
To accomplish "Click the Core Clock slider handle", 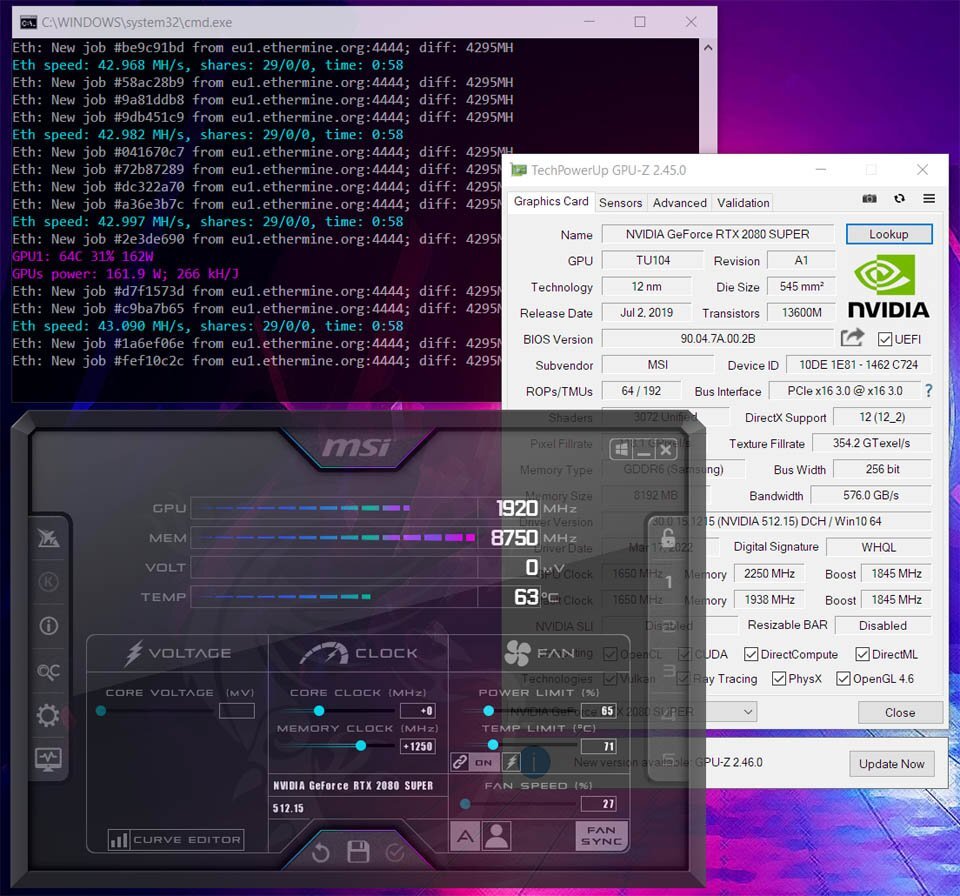I will coord(319,710).
